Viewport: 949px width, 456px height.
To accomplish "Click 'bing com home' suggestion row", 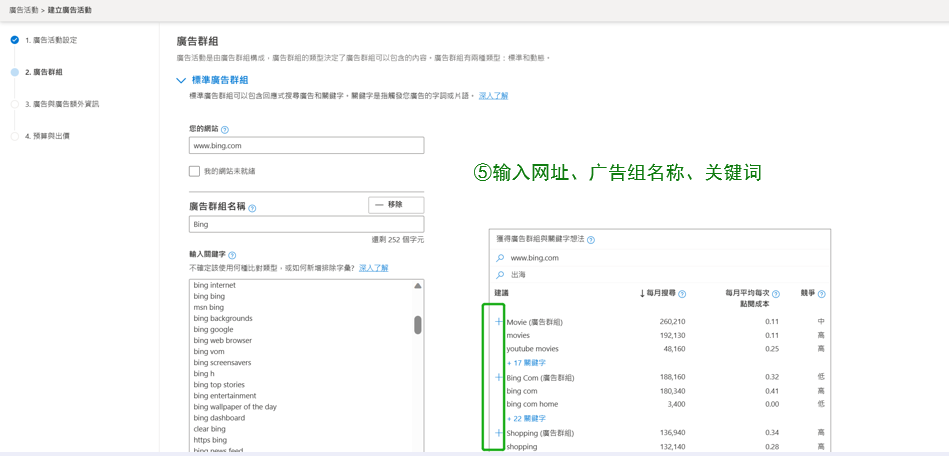I will point(532,404).
